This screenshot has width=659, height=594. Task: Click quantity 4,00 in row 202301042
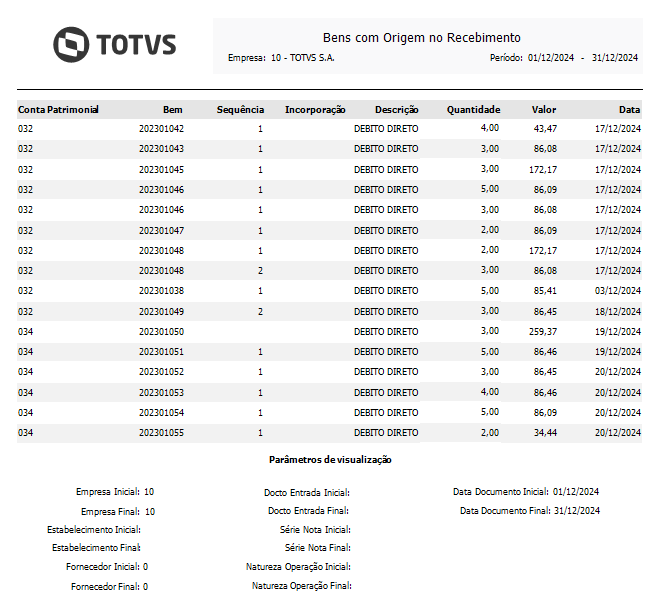[x=490, y=128]
